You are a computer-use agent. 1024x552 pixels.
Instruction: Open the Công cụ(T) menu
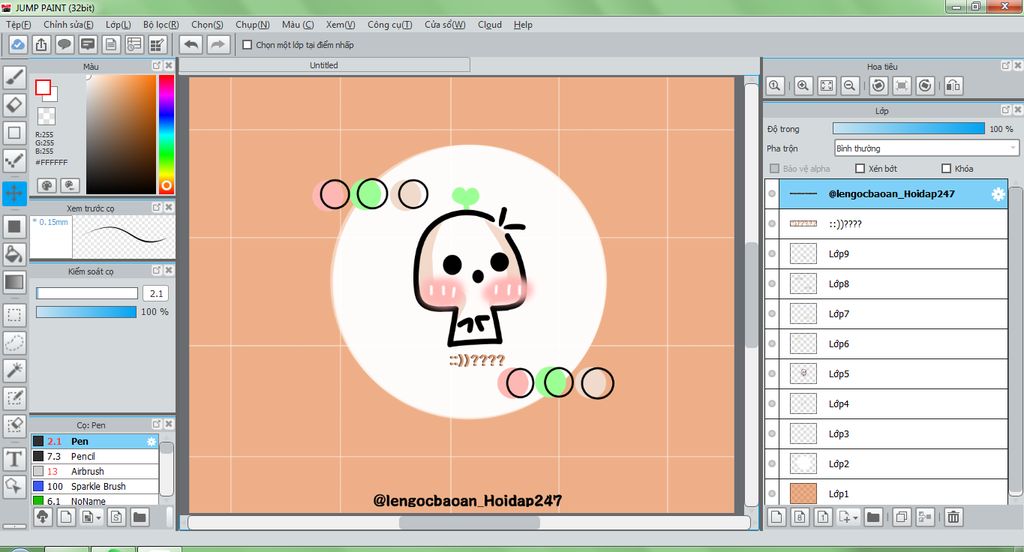[x=389, y=25]
